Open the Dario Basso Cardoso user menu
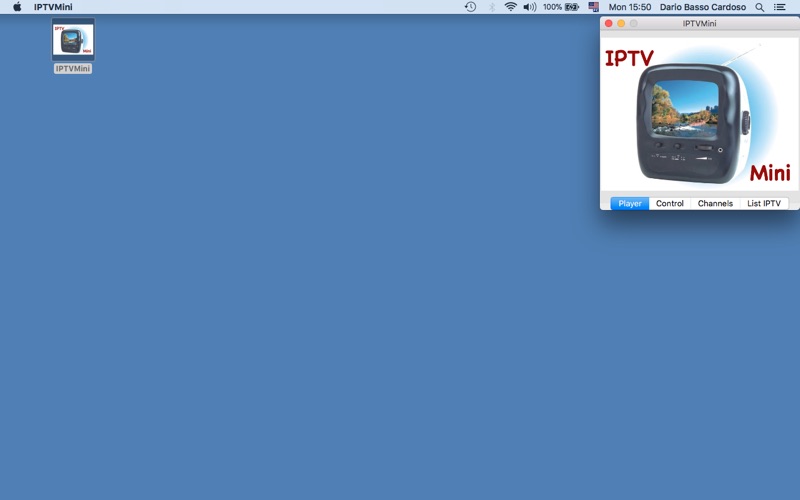The width and height of the screenshot is (800, 500). (x=703, y=7)
